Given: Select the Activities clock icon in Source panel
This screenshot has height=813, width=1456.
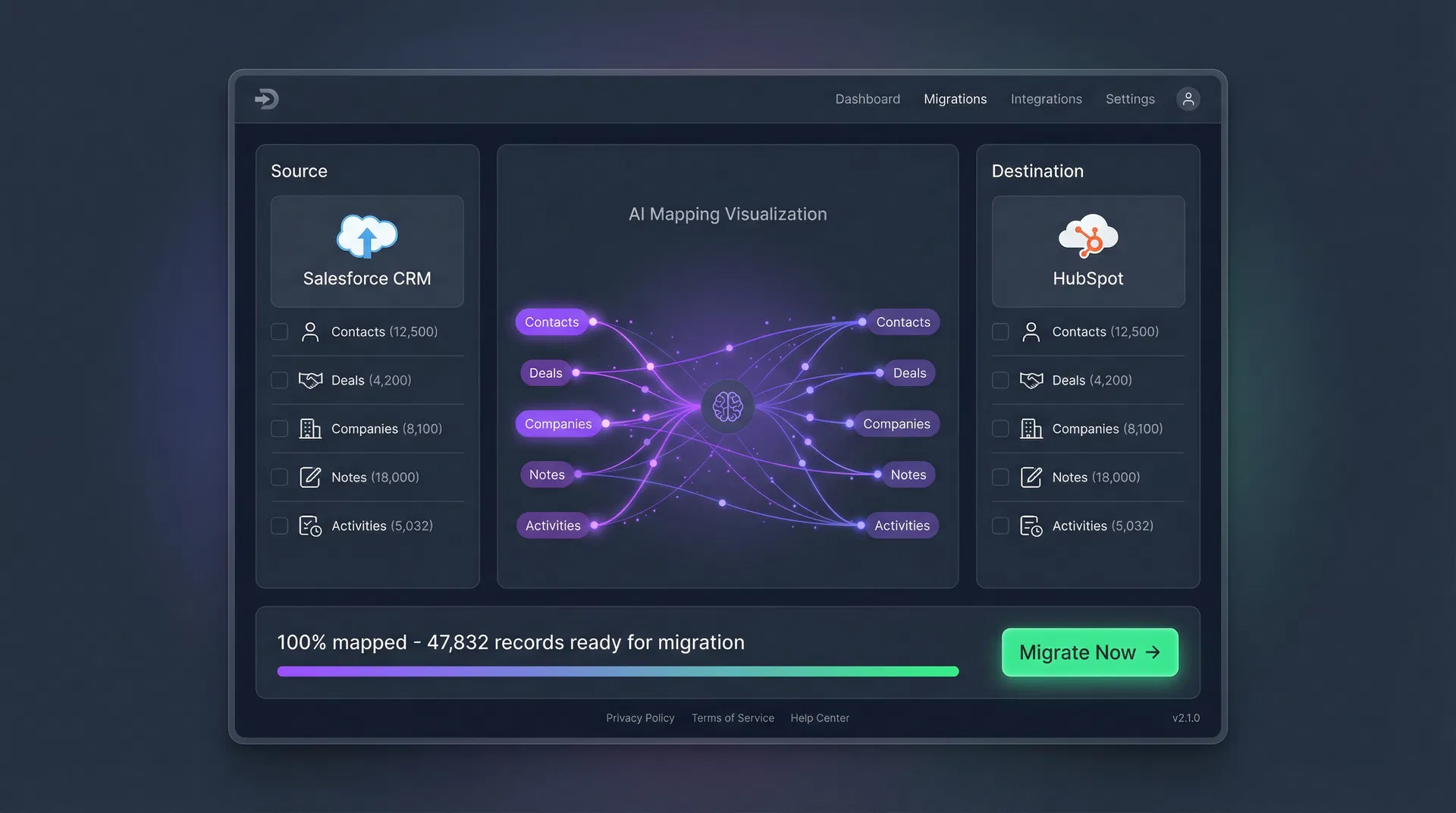Looking at the screenshot, I should (310, 526).
